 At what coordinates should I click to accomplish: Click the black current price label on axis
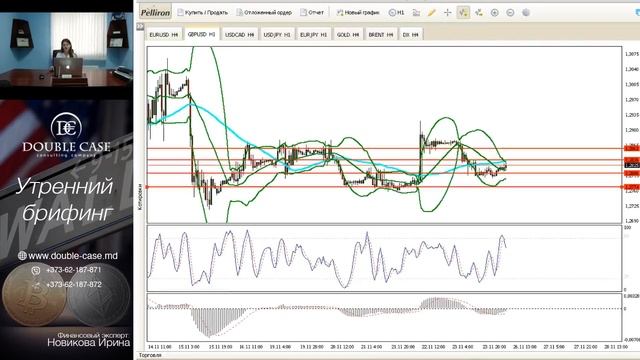pyautogui.click(x=632, y=165)
